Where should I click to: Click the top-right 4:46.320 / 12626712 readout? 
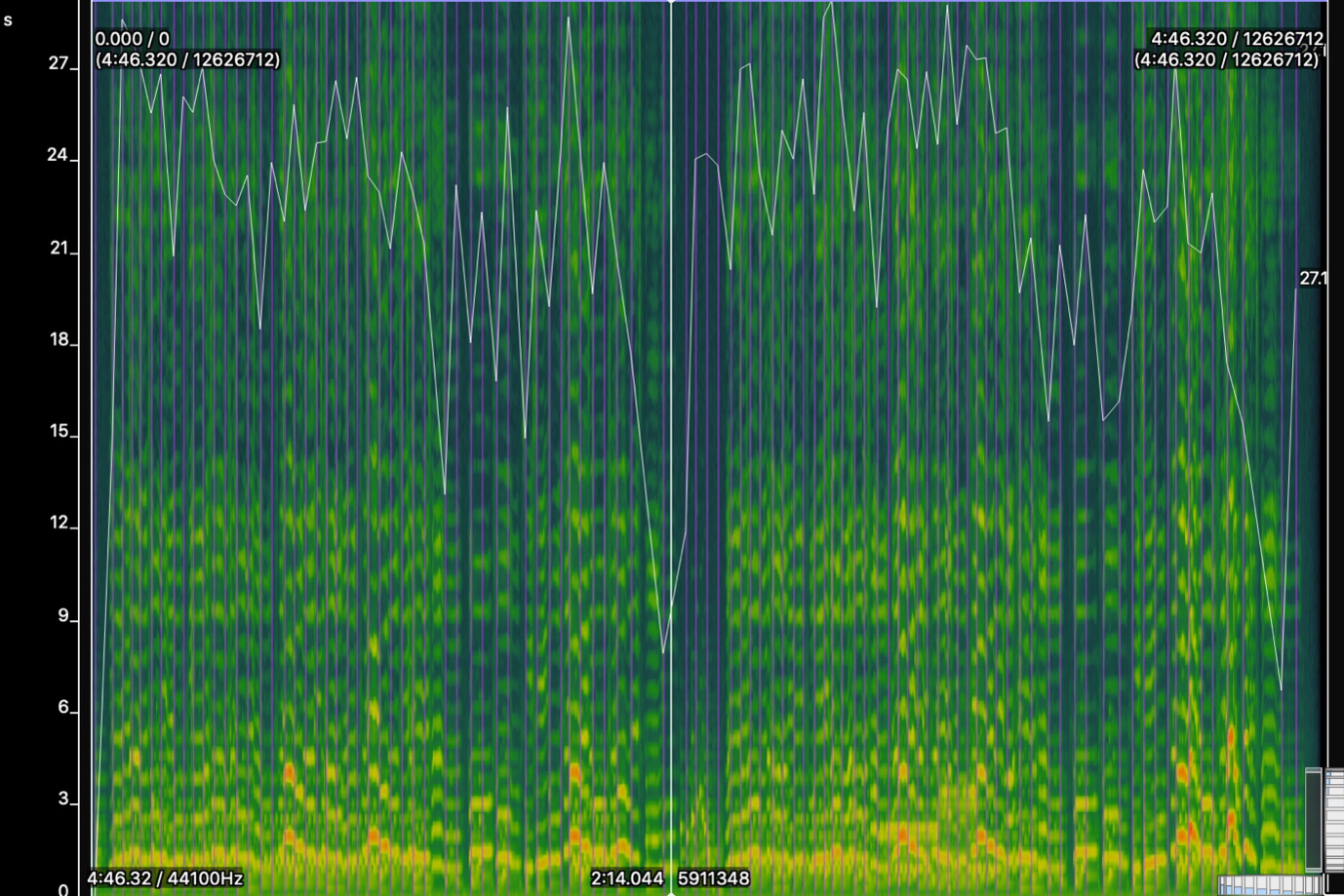1236,39
